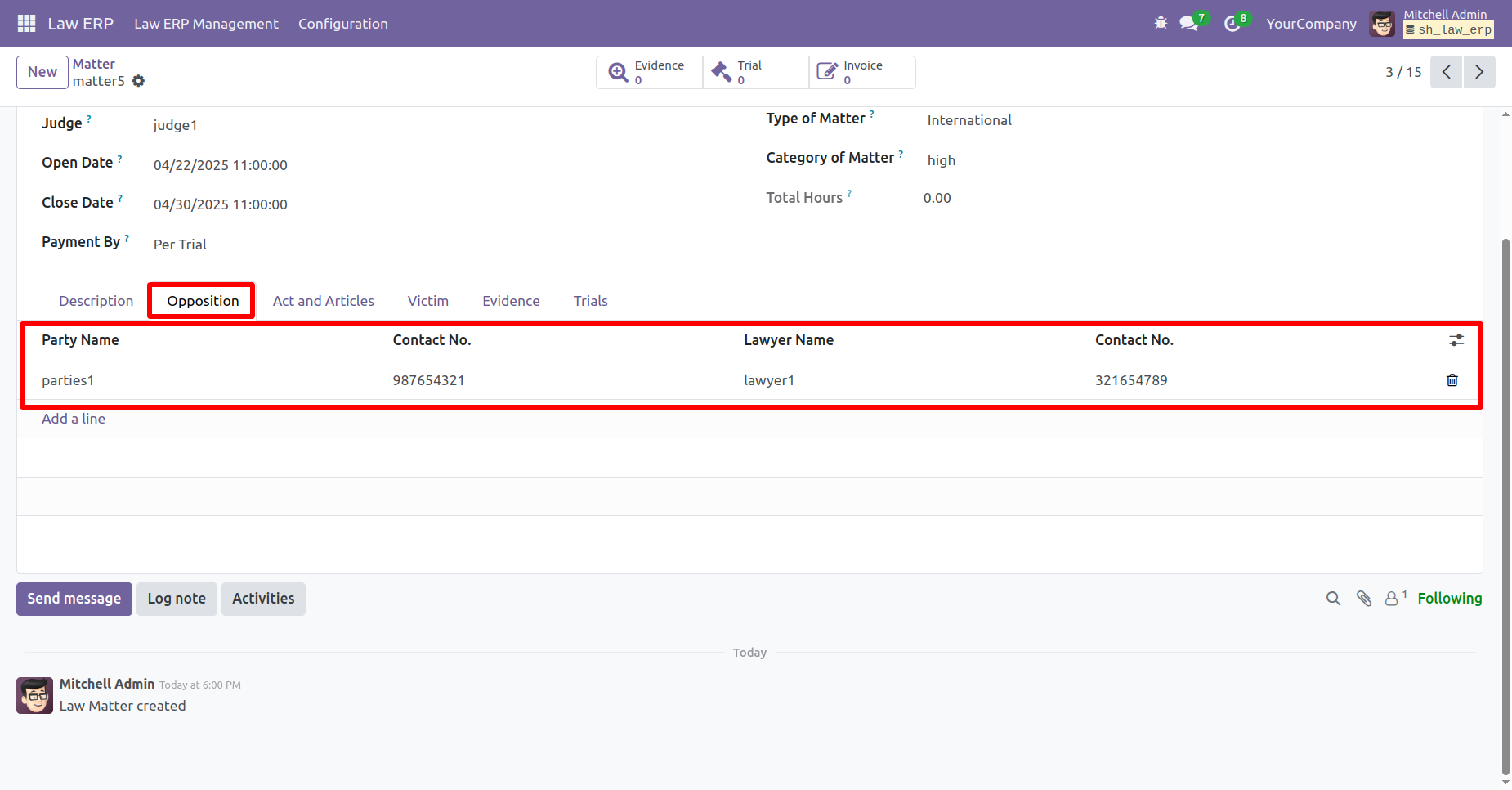This screenshot has height=790, width=1512.
Task: Open the activities clock icon
Action: (x=1232, y=24)
